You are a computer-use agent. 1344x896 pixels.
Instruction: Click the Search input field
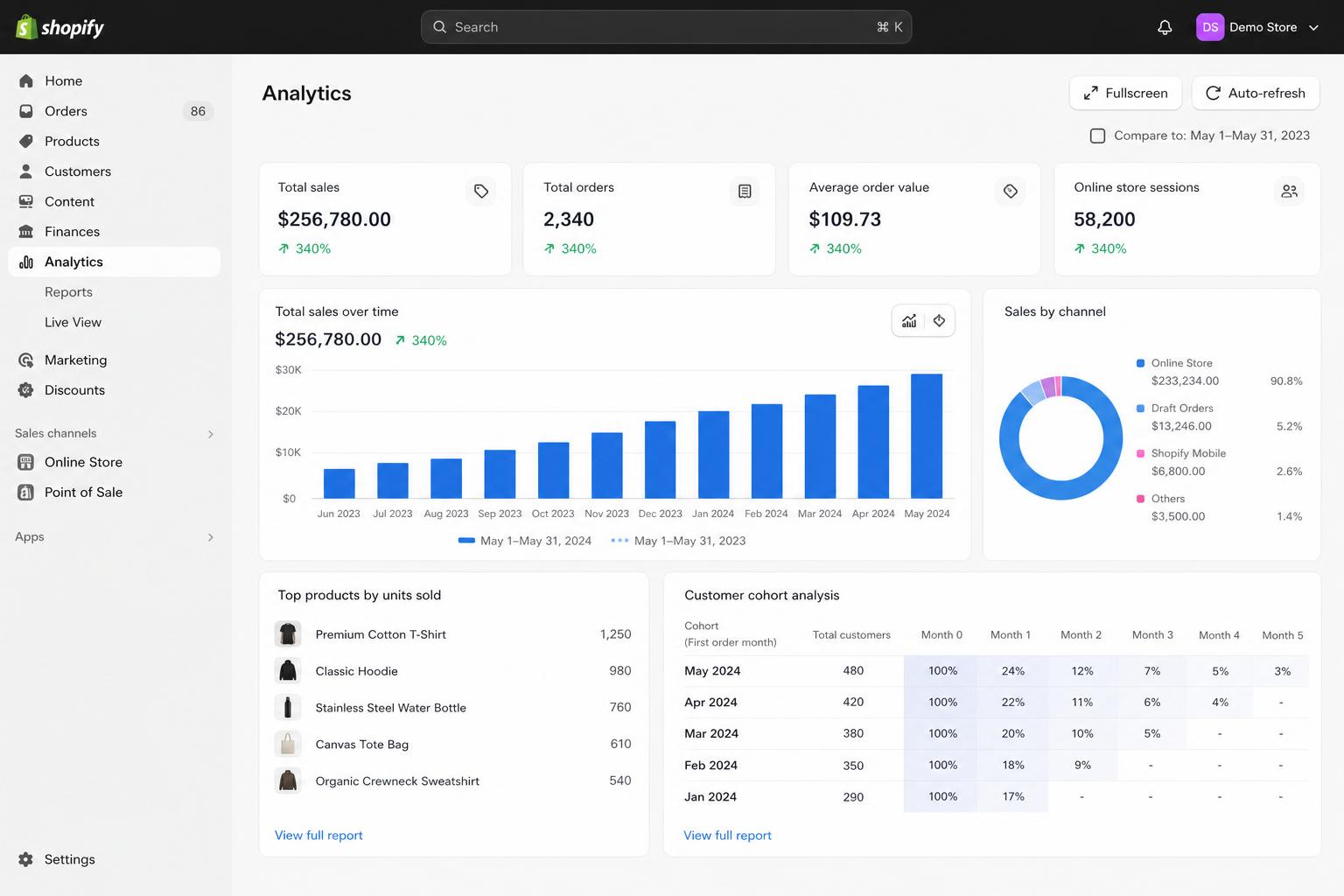click(666, 27)
